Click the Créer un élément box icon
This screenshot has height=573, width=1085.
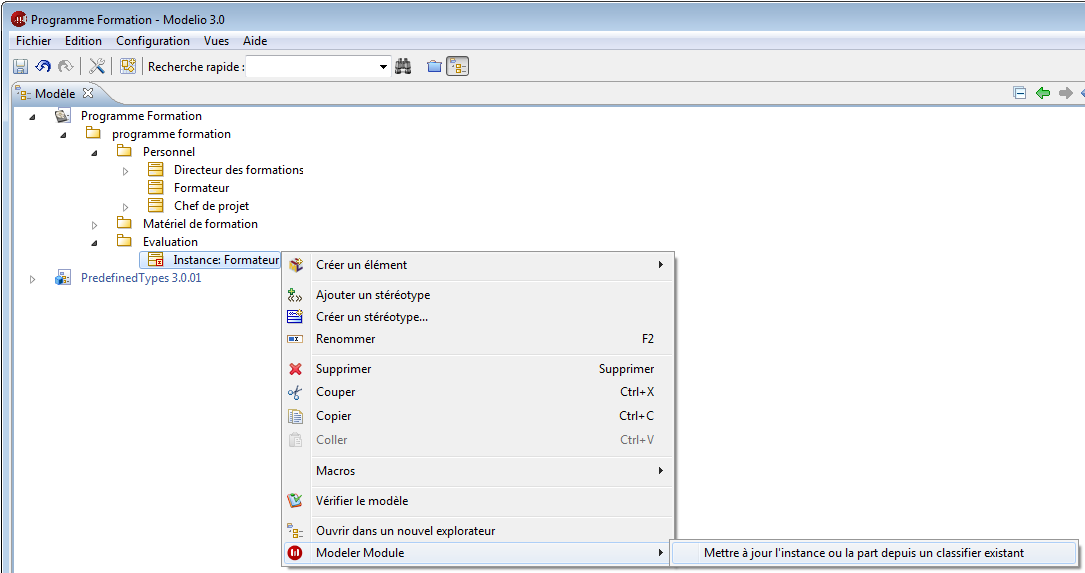pyautogui.click(x=295, y=264)
